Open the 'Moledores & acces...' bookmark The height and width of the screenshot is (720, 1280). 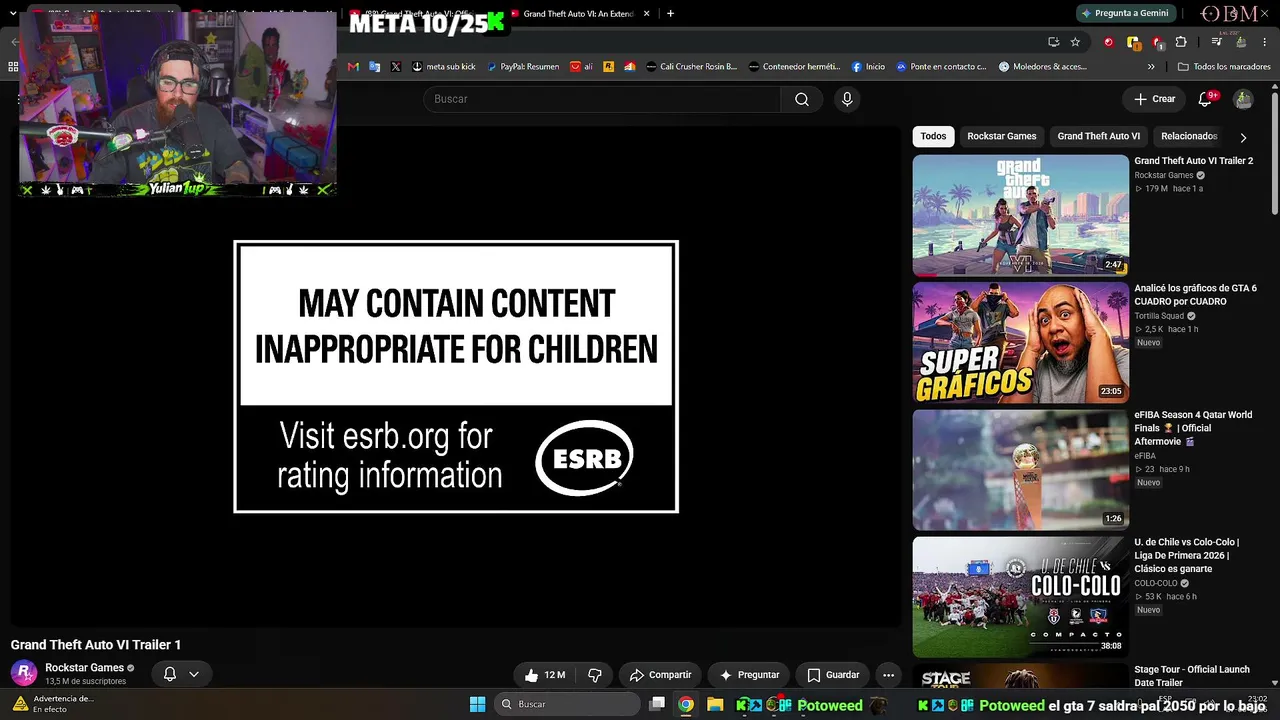[x=1042, y=67]
